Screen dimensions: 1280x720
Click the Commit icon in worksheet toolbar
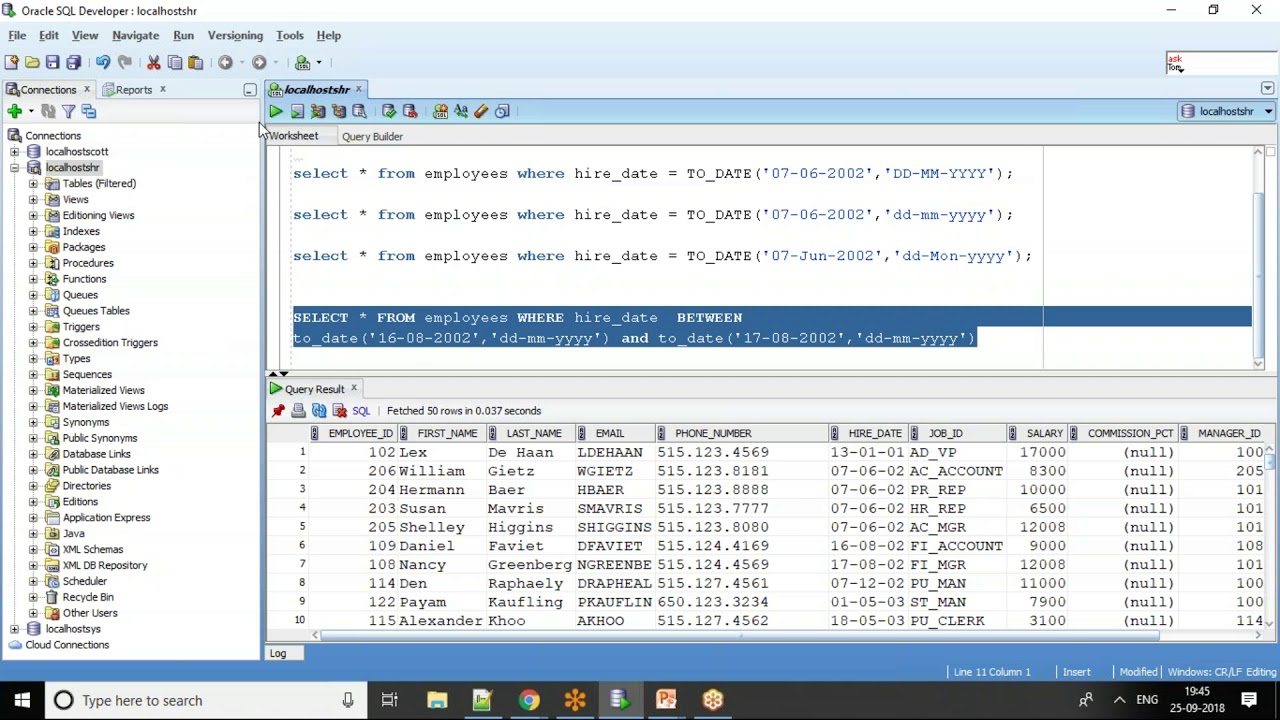tap(389, 112)
